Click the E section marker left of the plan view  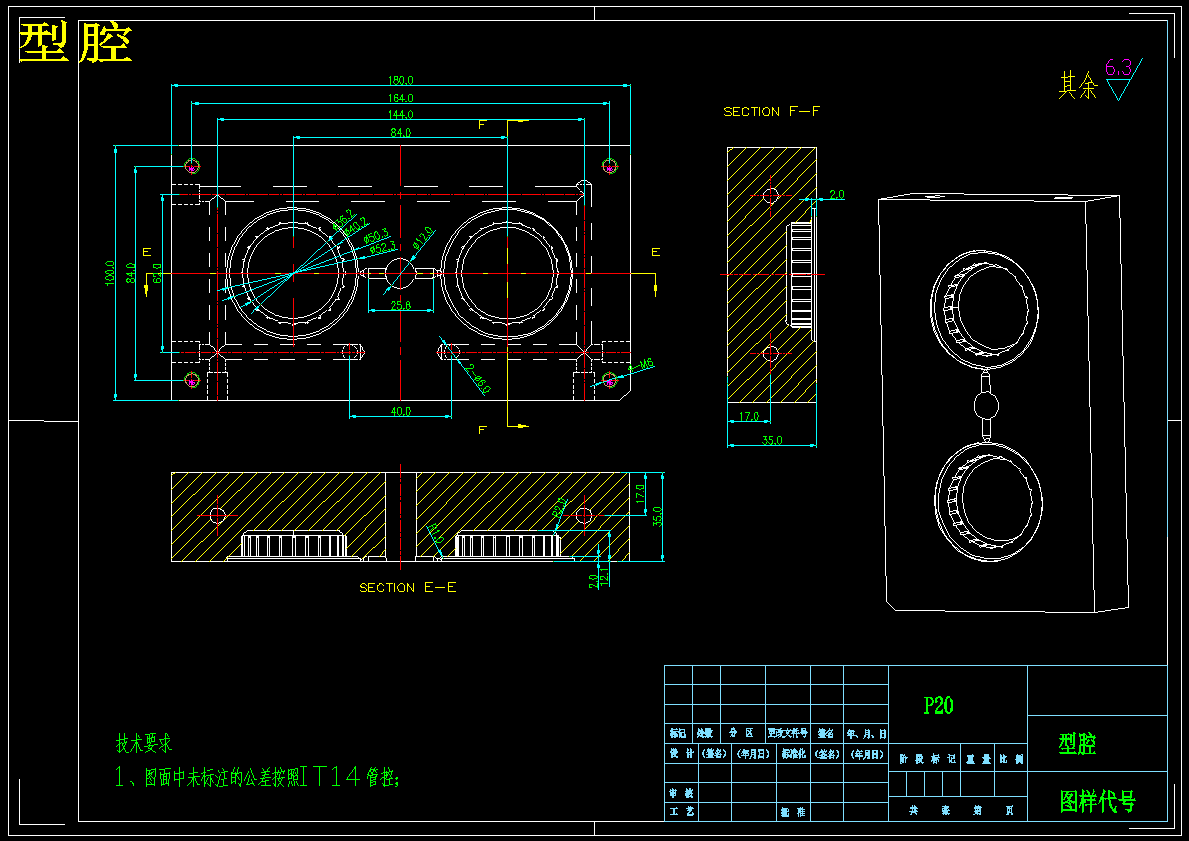pyautogui.click(x=147, y=252)
